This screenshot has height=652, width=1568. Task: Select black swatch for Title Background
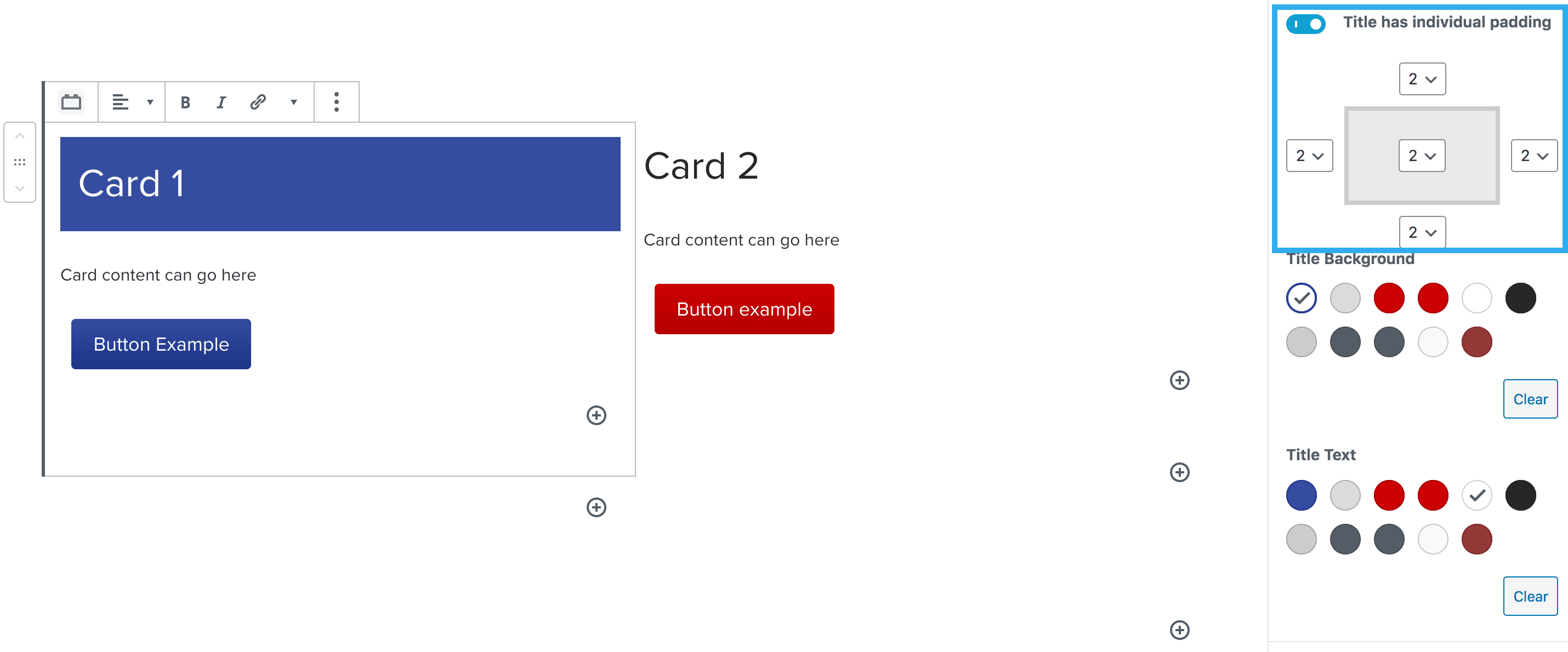point(1520,298)
